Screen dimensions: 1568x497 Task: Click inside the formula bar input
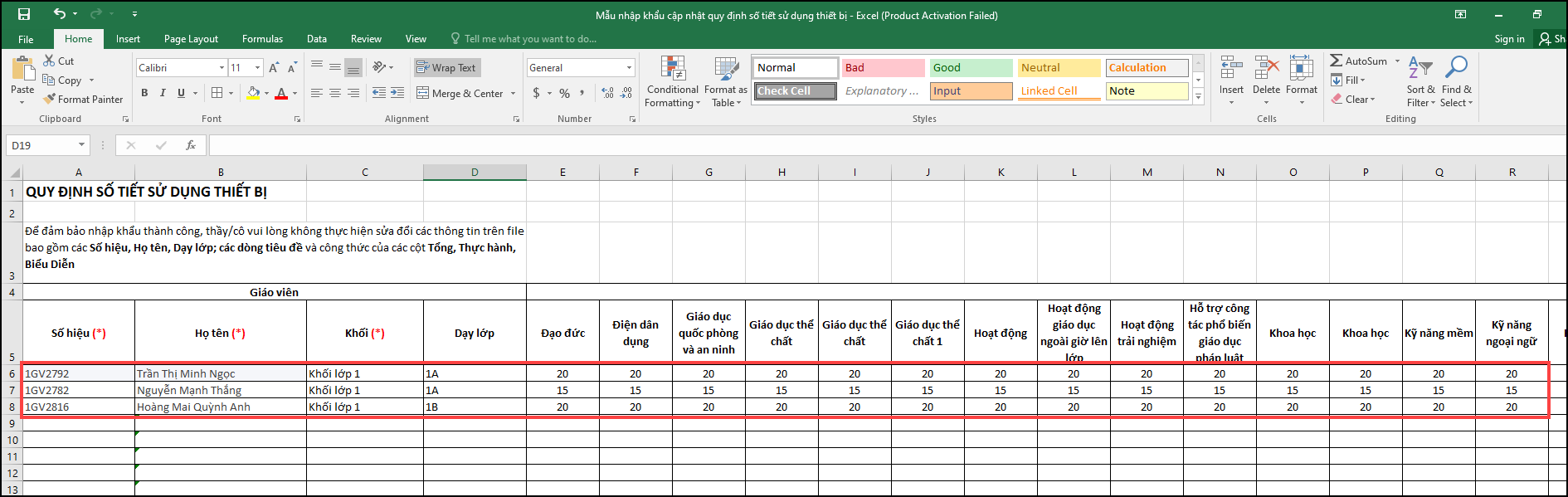pyautogui.click(x=830, y=145)
